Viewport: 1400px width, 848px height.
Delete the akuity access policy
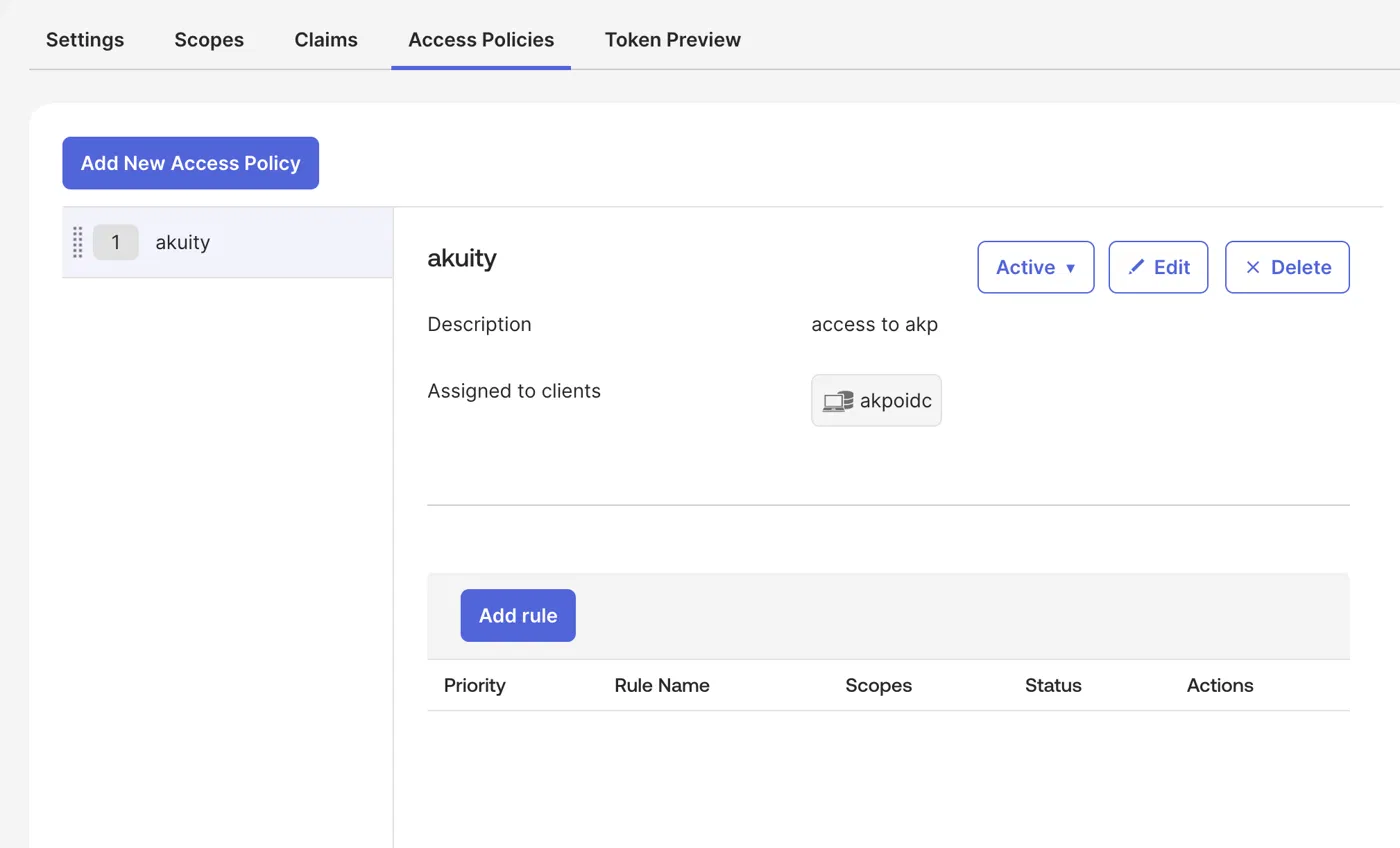click(x=1287, y=267)
